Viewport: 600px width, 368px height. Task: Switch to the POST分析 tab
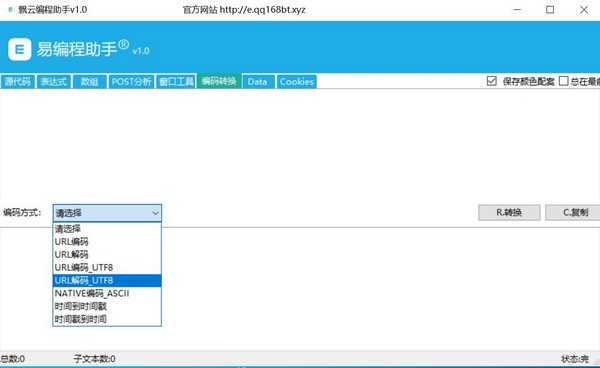pyautogui.click(x=131, y=81)
